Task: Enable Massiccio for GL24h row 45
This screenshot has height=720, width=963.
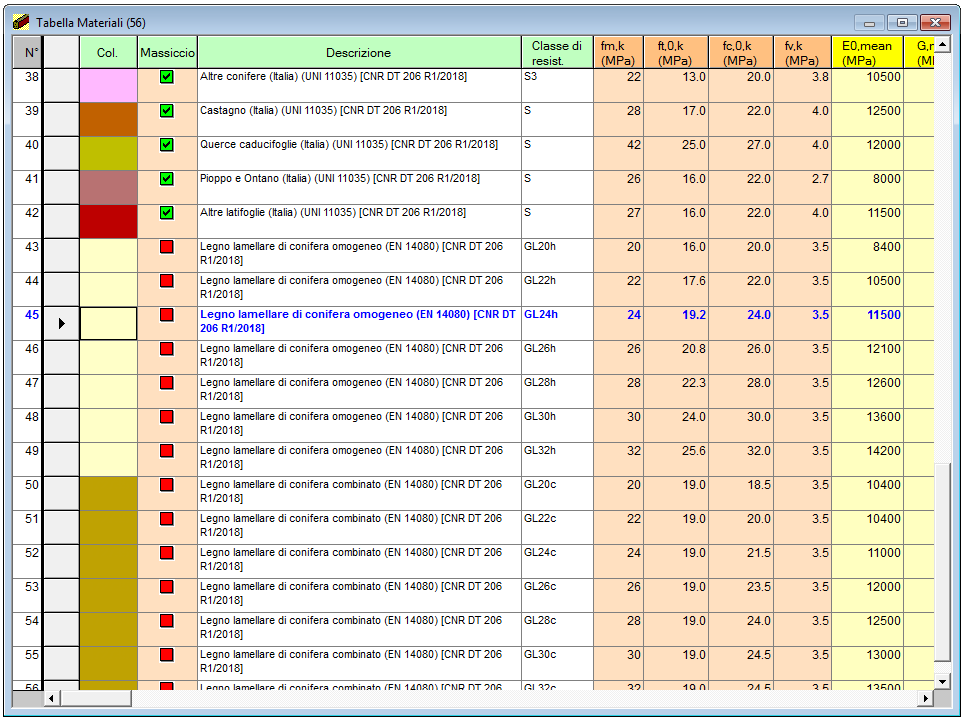Action: click(x=167, y=315)
